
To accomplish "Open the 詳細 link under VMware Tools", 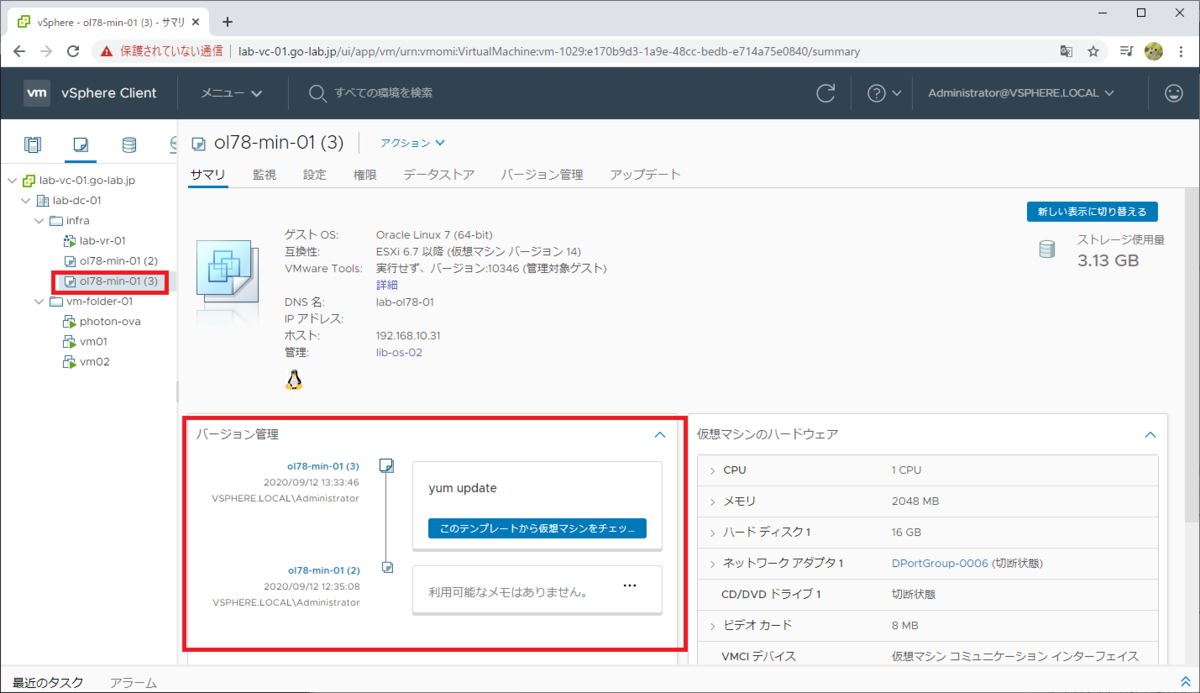I will pyautogui.click(x=387, y=285).
